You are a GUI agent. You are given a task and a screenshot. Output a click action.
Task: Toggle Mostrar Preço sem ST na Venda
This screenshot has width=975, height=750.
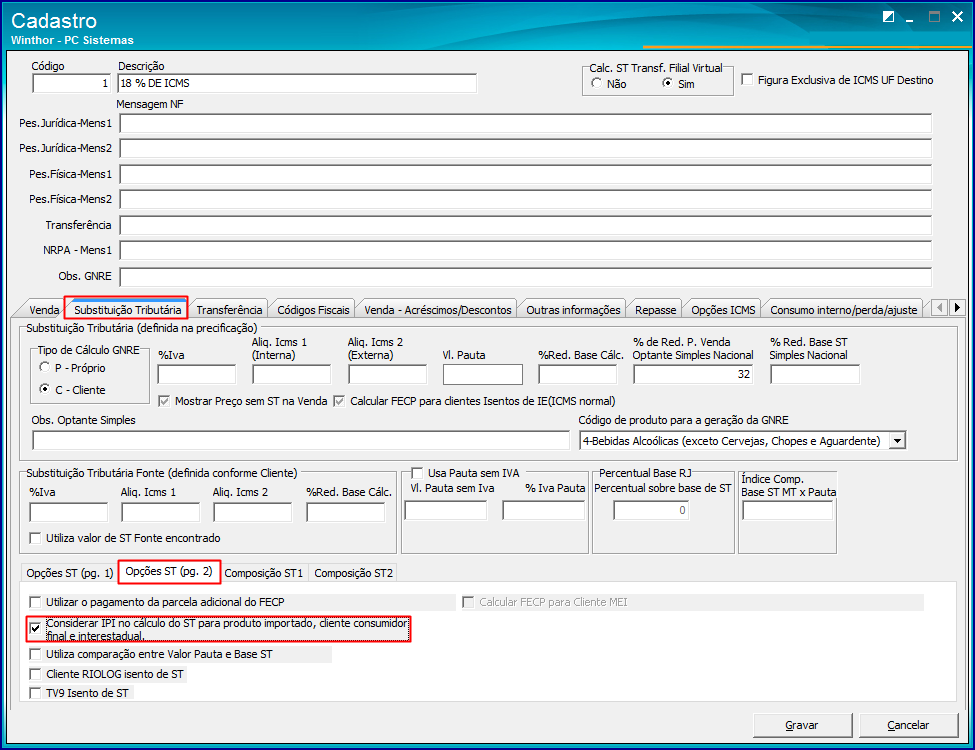click(164, 401)
